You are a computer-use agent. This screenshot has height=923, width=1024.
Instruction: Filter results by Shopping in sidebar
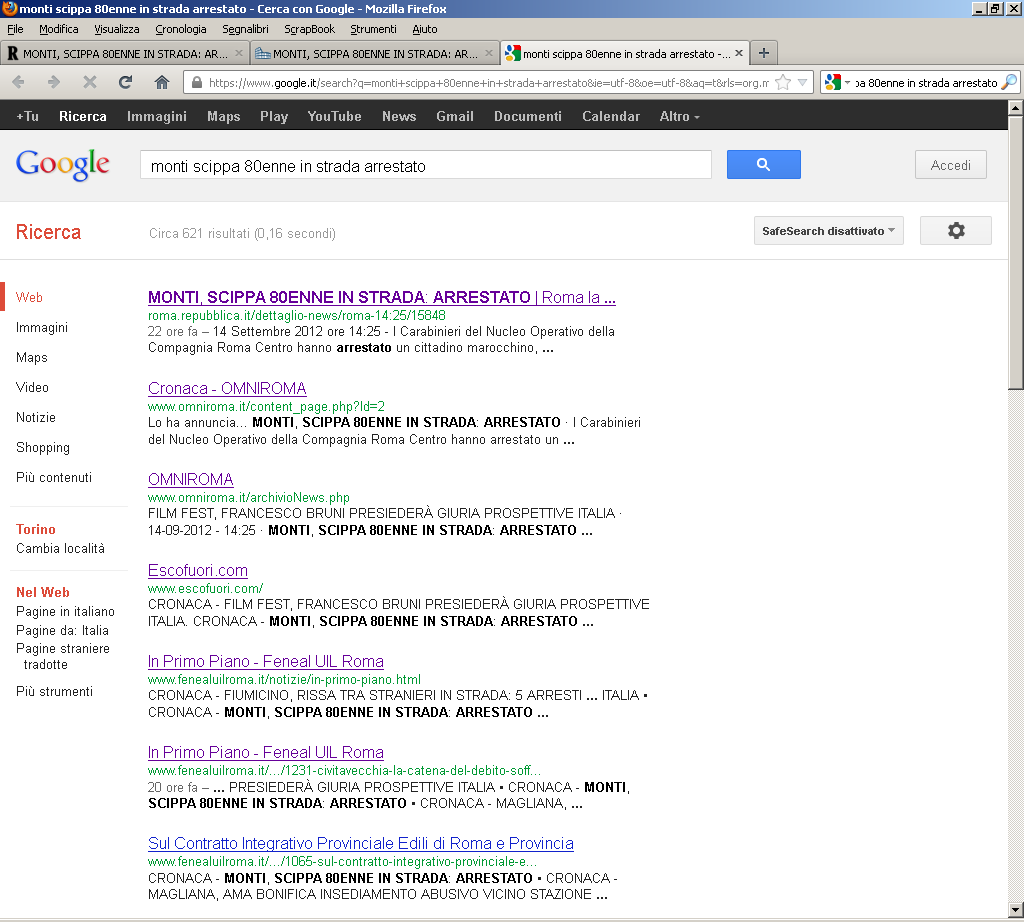[x=42, y=447]
